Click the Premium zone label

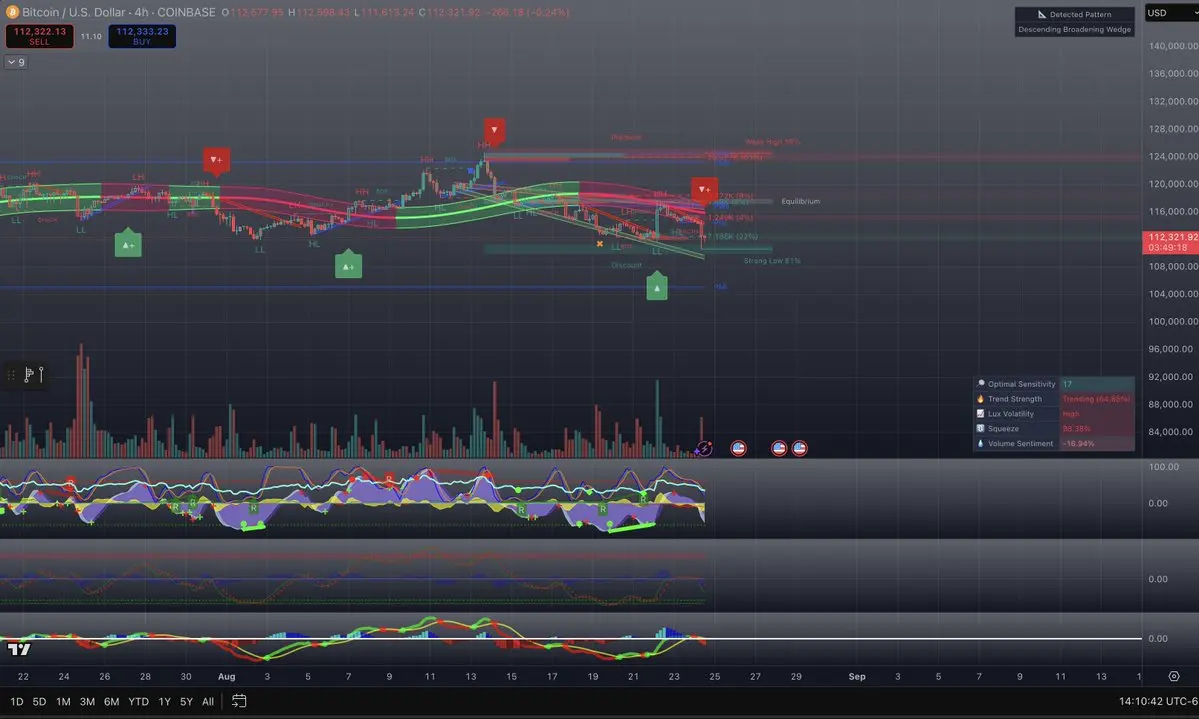tap(626, 138)
